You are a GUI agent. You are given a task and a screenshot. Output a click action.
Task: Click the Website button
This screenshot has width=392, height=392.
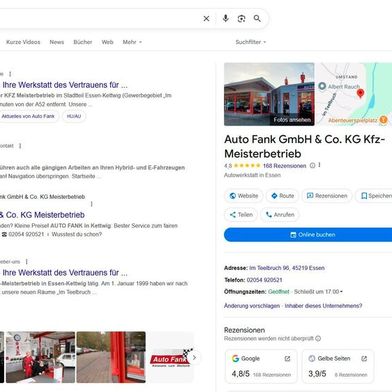tap(244, 196)
